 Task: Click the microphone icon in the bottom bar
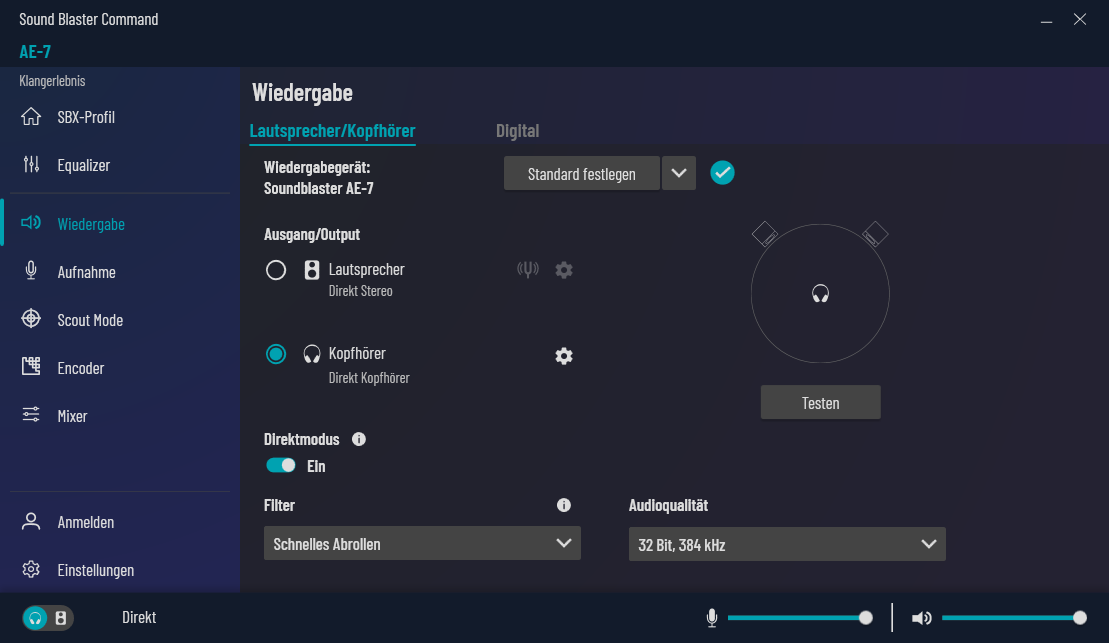pyautogui.click(x=710, y=617)
